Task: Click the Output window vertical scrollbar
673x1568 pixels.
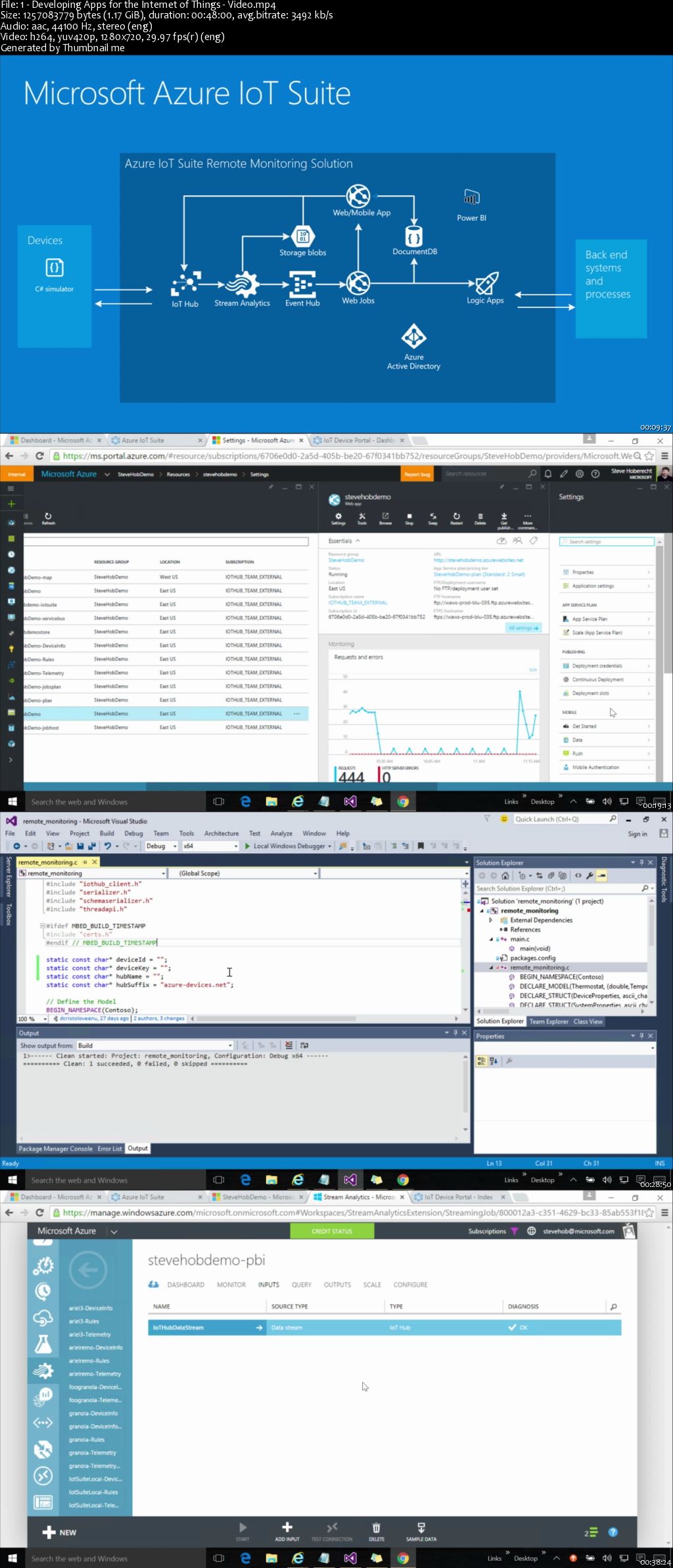Action: coord(465,1092)
